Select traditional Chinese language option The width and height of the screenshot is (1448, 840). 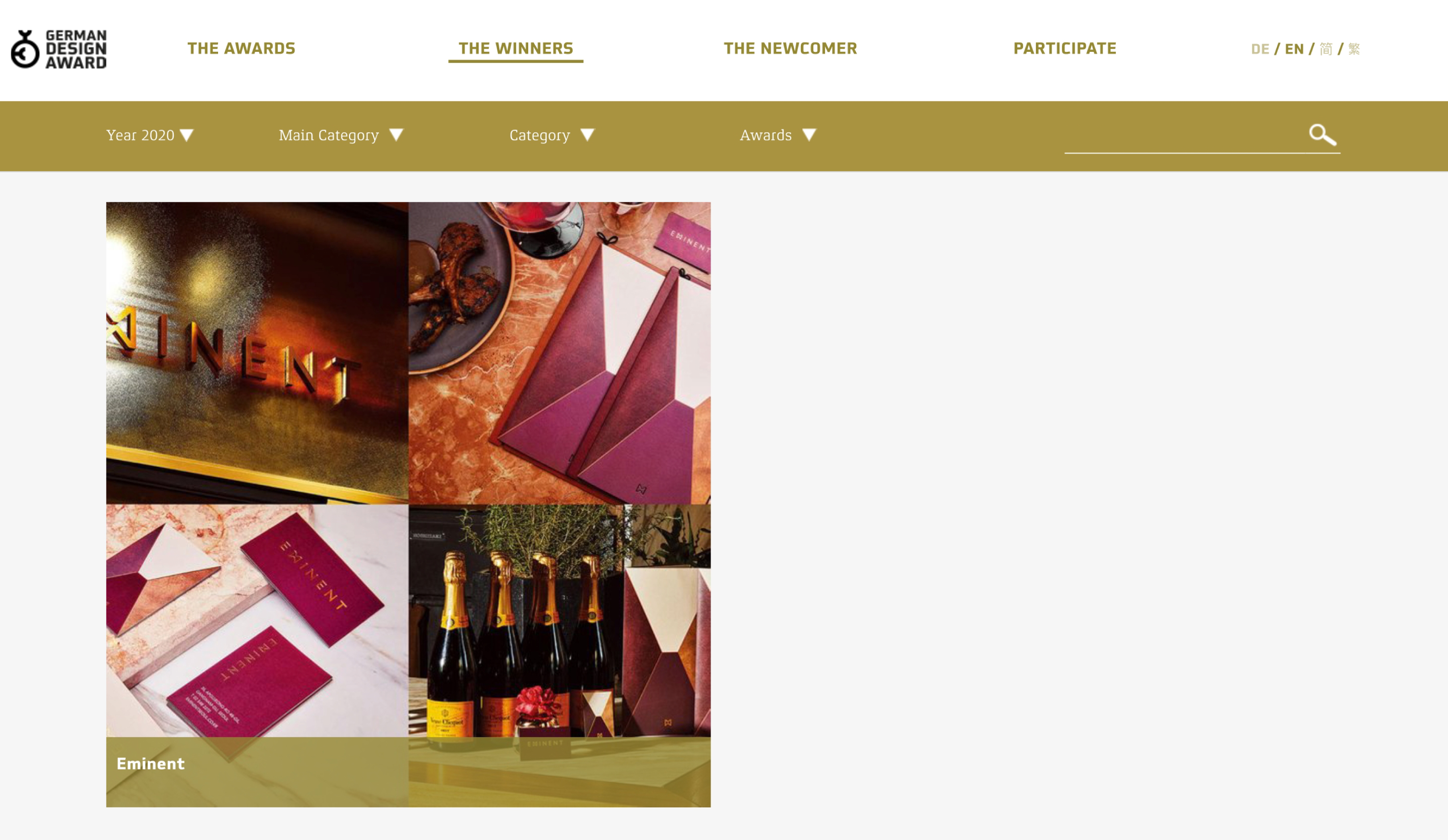1354,49
